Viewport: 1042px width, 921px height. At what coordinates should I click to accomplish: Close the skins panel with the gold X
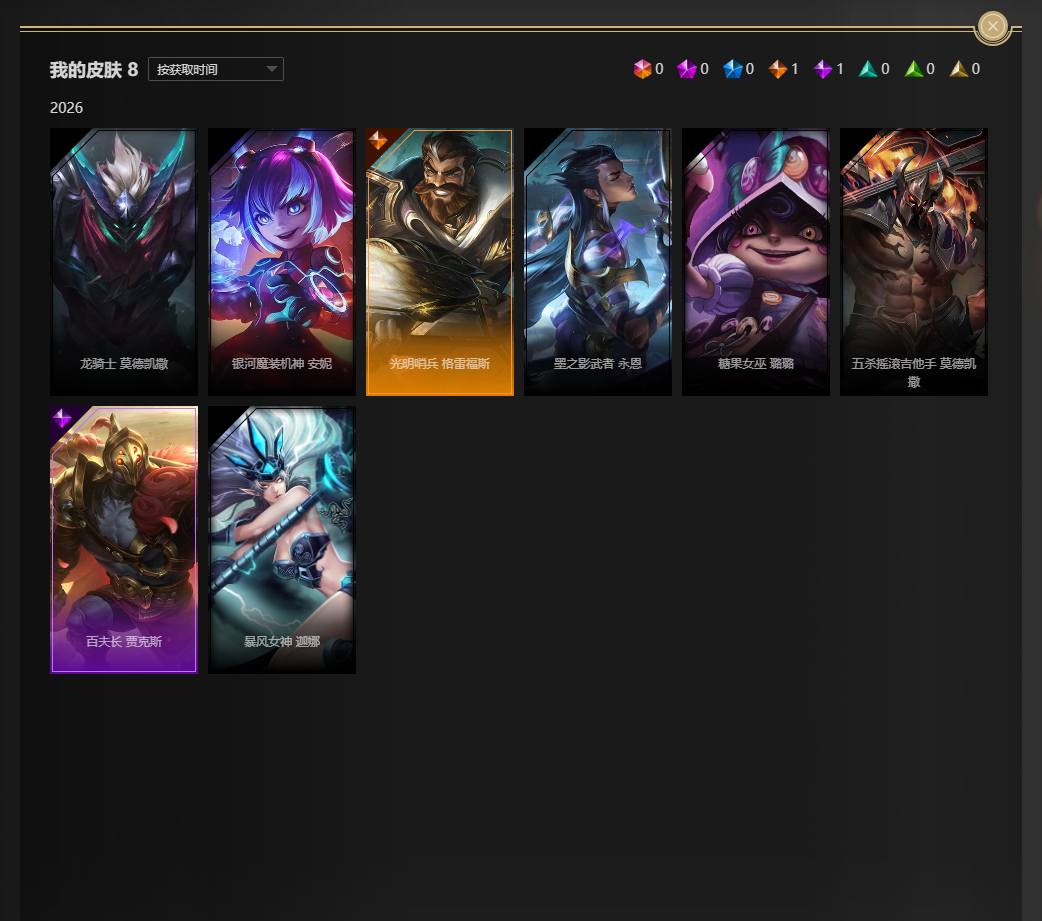993,27
